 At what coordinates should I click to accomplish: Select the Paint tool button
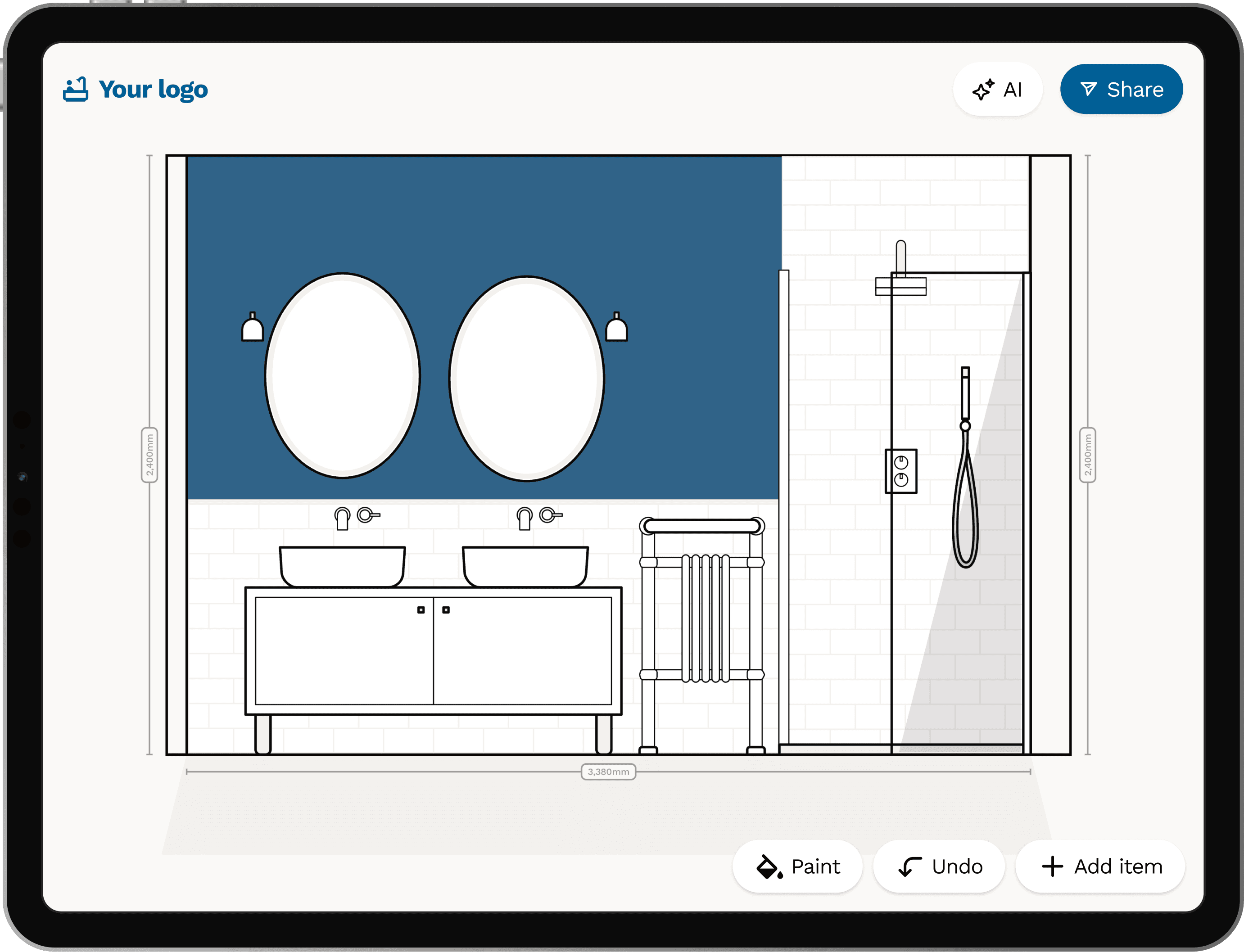click(x=797, y=866)
